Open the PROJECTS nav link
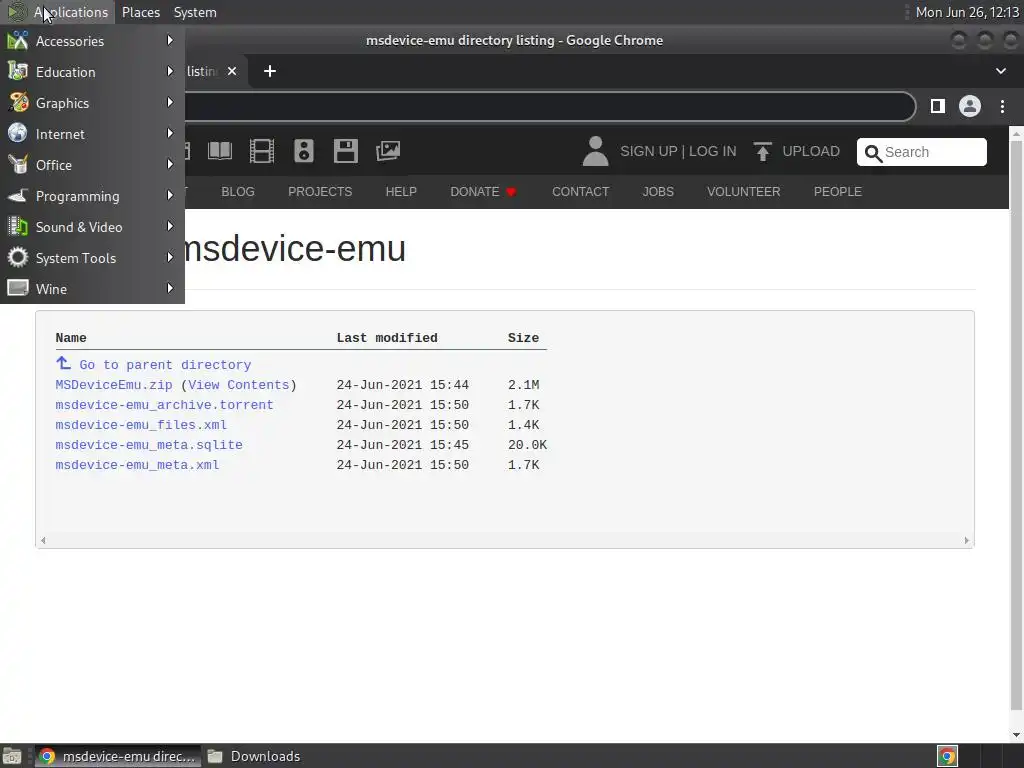 point(320,192)
